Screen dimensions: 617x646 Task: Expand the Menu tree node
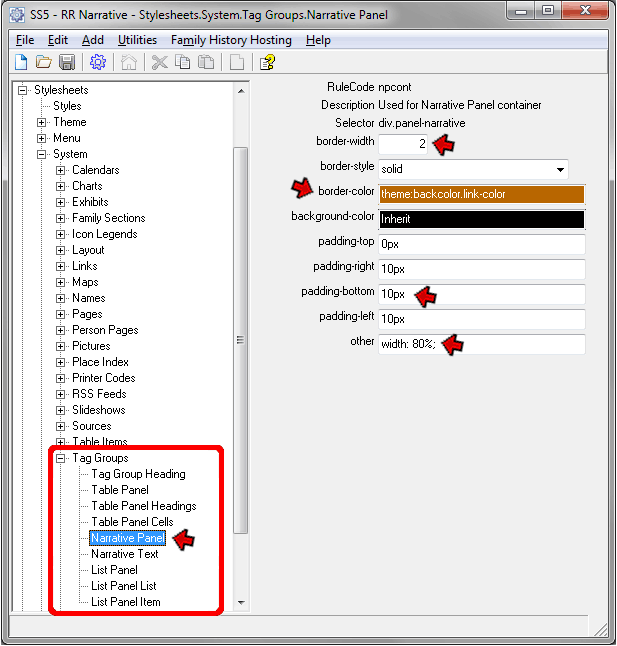pos(41,138)
